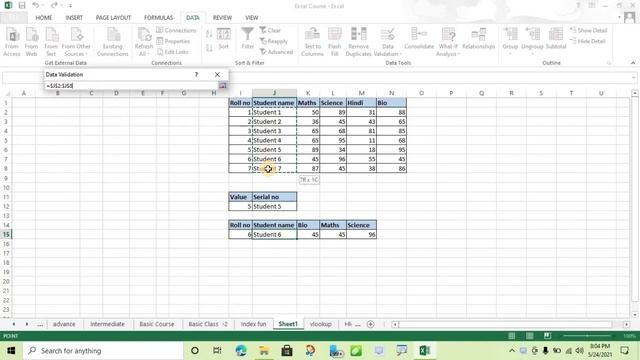
Task: Toggle the Filter funnel
Action: point(247,39)
